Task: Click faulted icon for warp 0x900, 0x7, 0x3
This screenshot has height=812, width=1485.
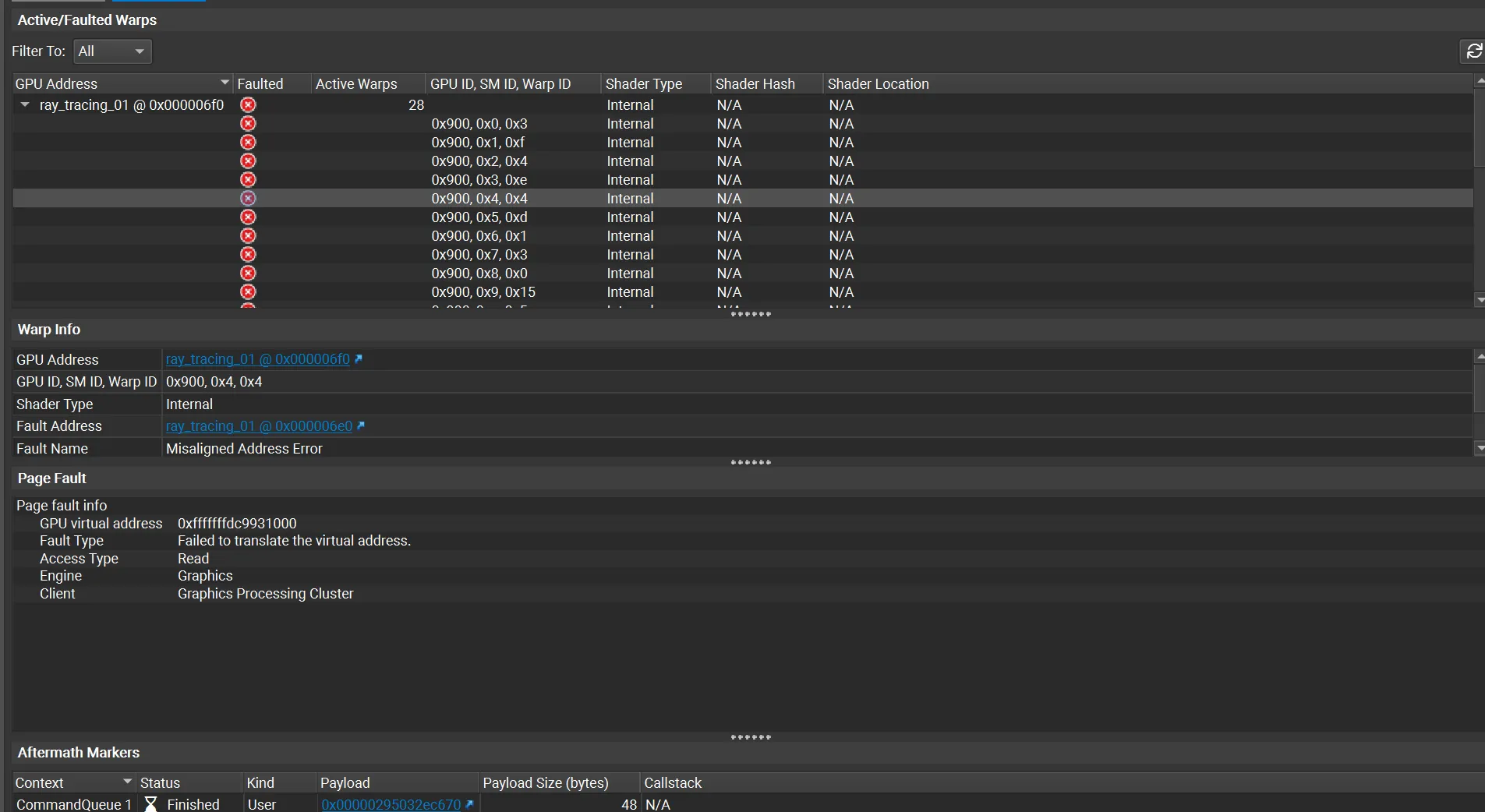Action: click(x=248, y=254)
